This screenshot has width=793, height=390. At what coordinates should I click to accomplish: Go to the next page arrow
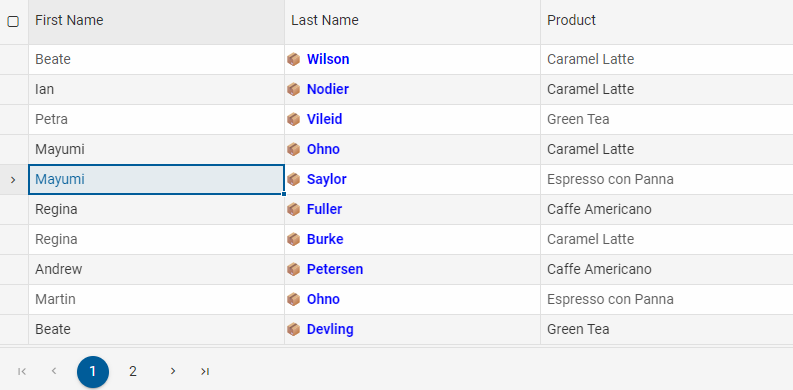click(173, 371)
